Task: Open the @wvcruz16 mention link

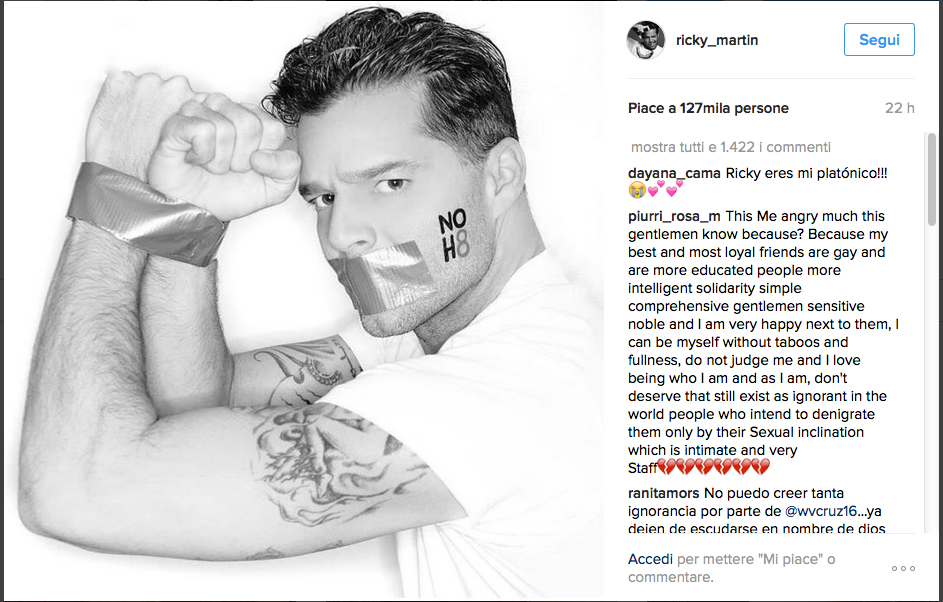Action: pos(821,511)
